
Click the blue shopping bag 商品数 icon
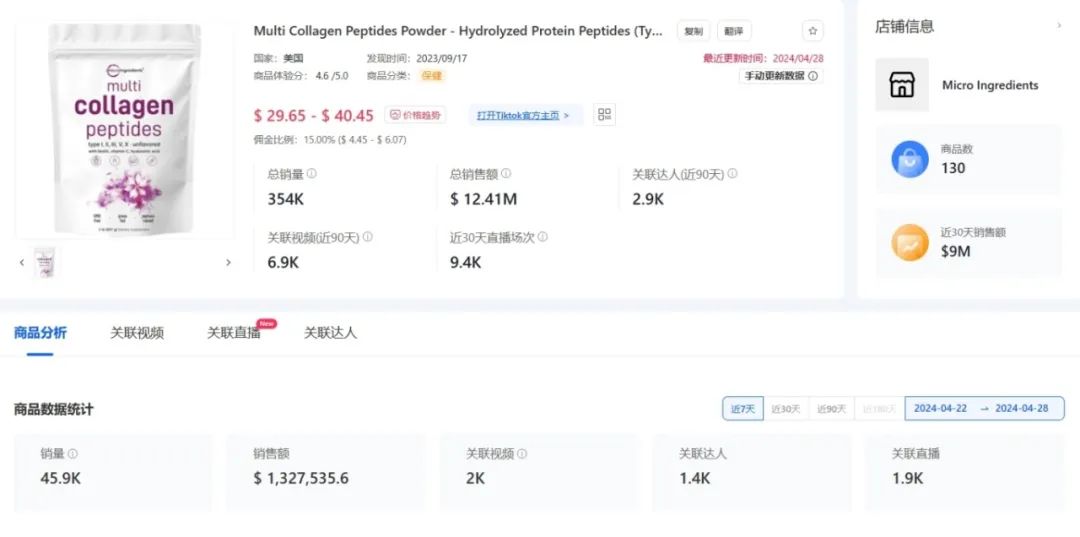(x=910, y=159)
